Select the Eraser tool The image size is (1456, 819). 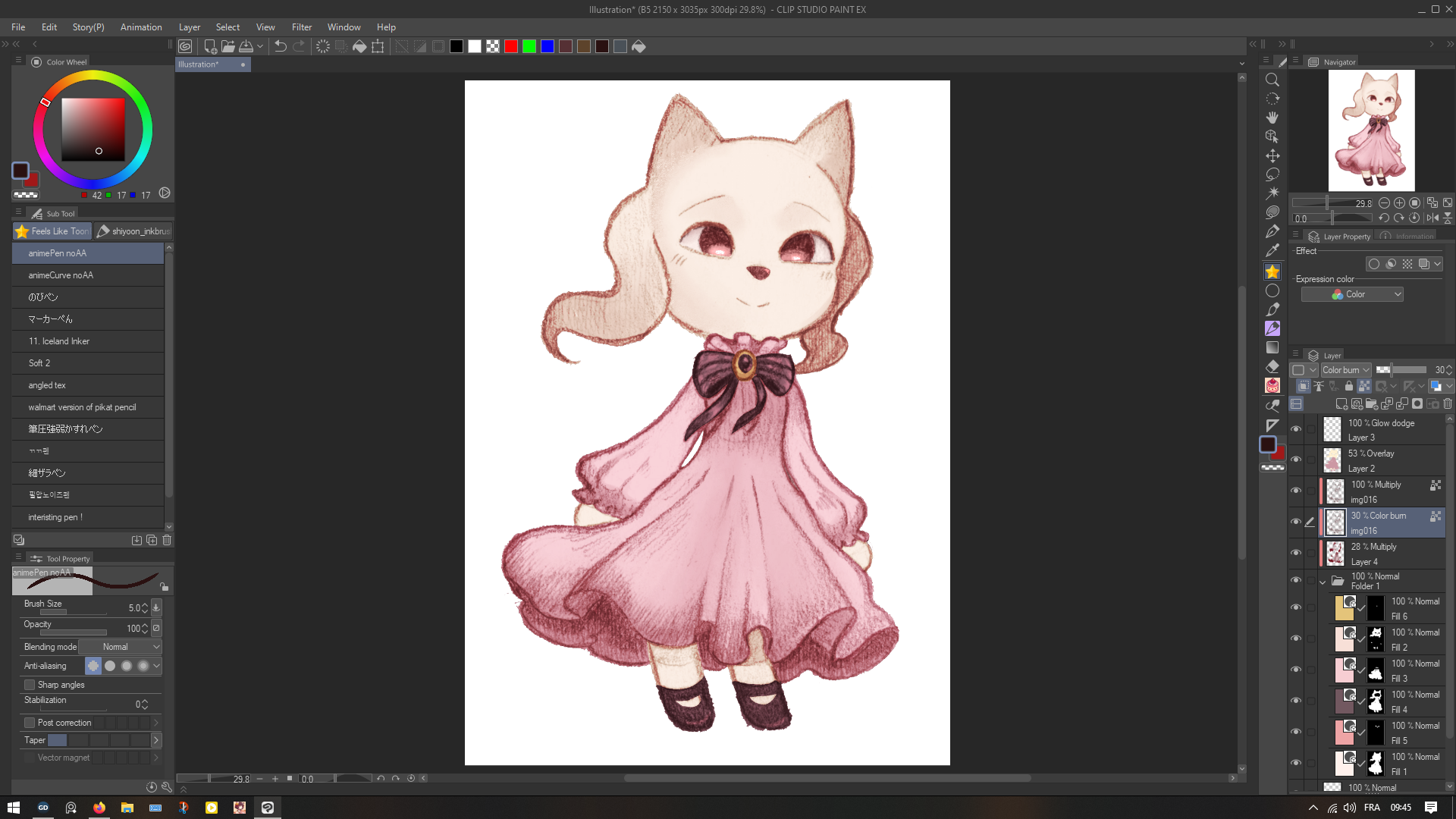pyautogui.click(x=1272, y=366)
